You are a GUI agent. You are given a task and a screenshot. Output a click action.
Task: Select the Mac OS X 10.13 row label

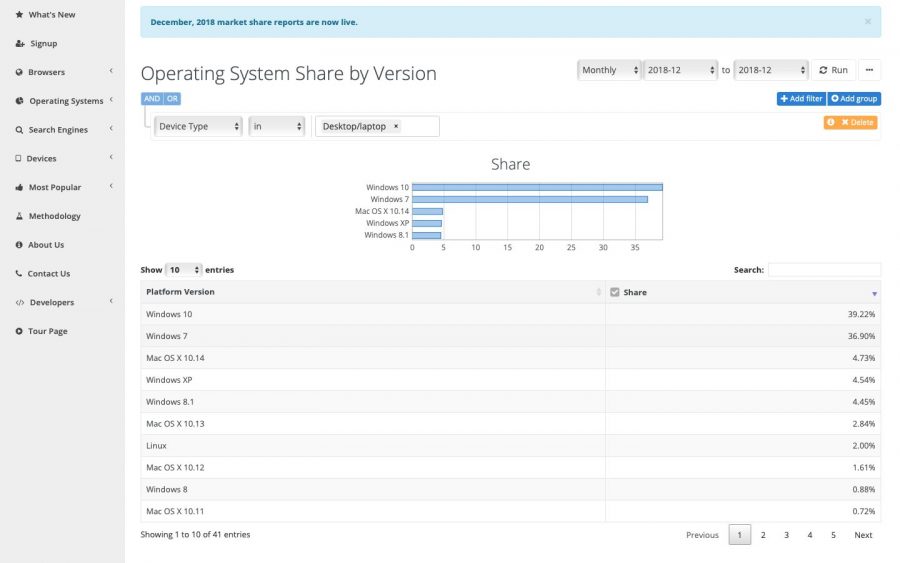175,424
